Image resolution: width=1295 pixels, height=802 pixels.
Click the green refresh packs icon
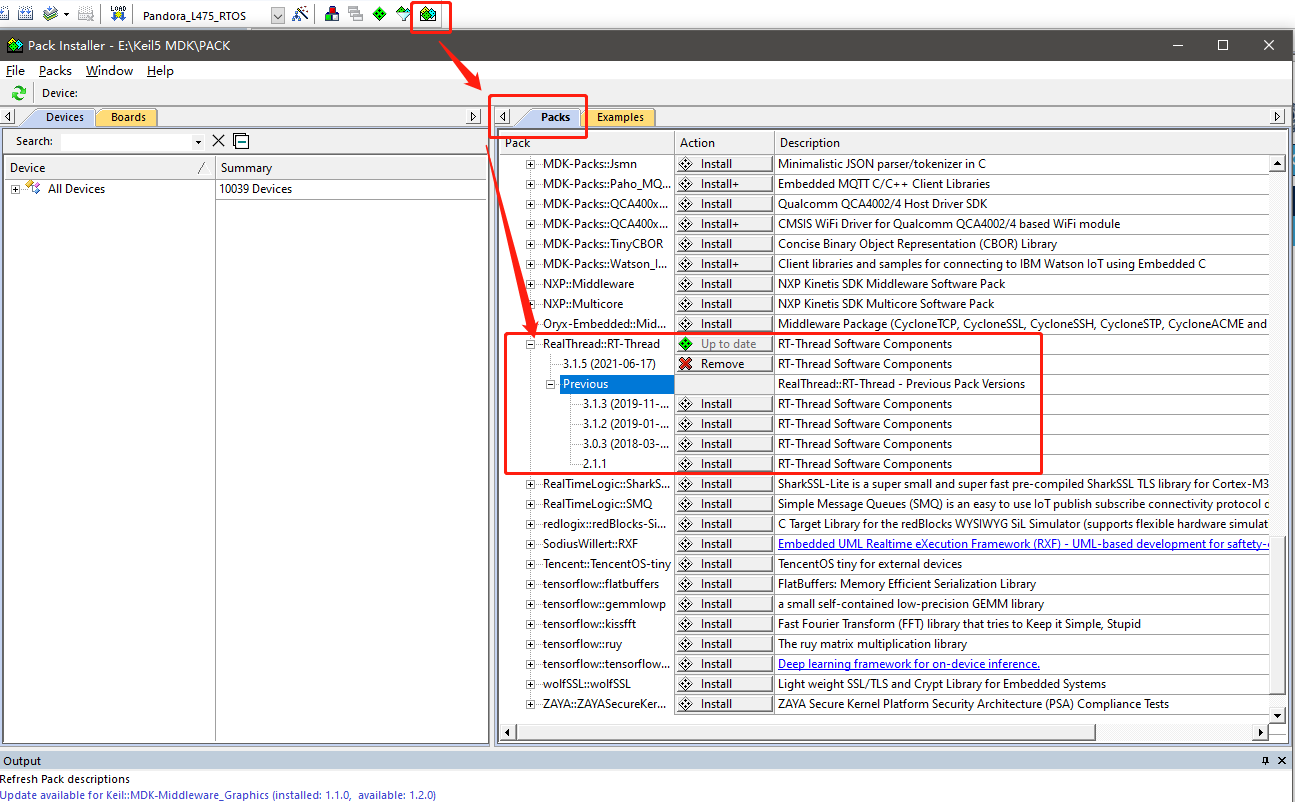coord(18,93)
